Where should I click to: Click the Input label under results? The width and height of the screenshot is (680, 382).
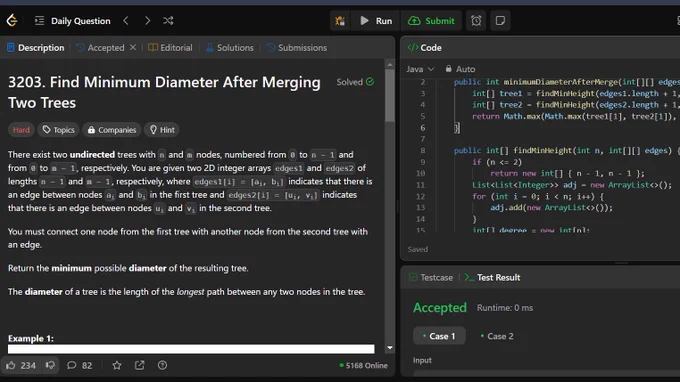pos(422,360)
